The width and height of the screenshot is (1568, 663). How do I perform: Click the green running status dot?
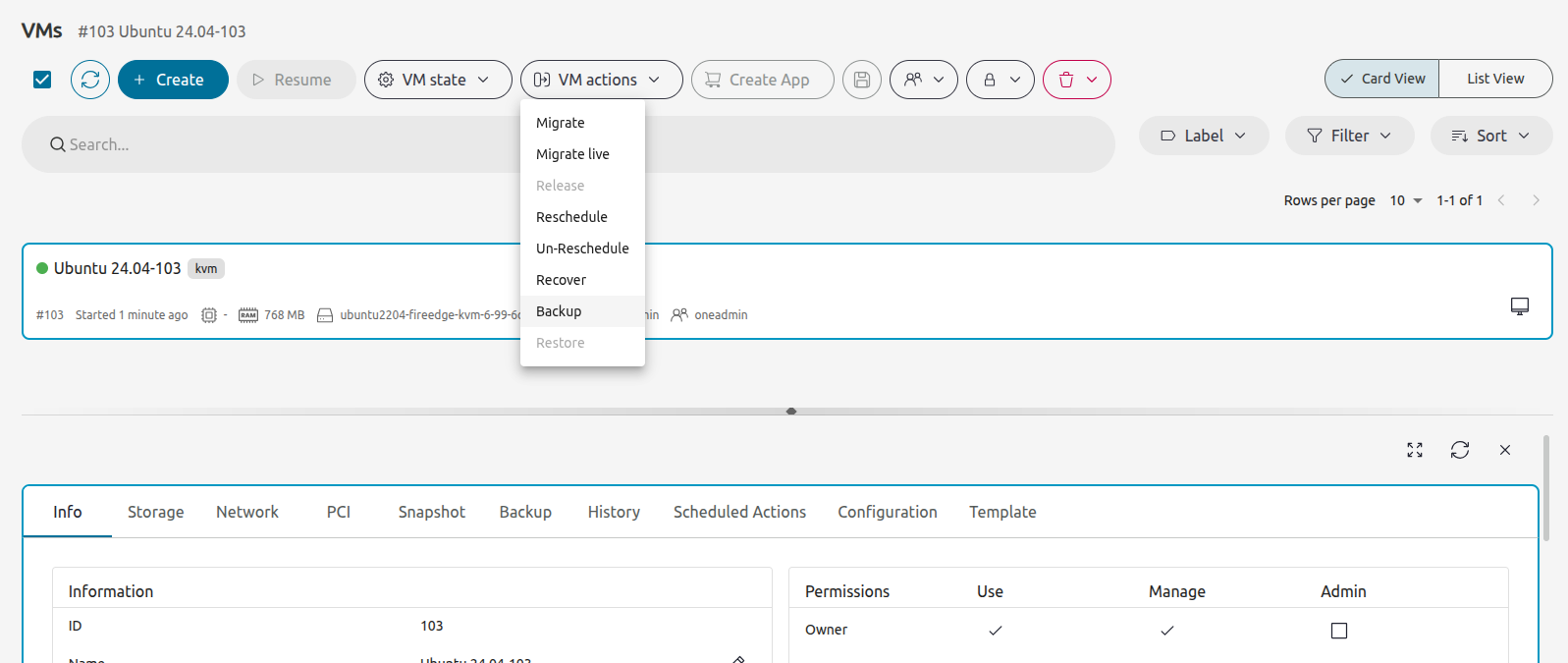[42, 268]
